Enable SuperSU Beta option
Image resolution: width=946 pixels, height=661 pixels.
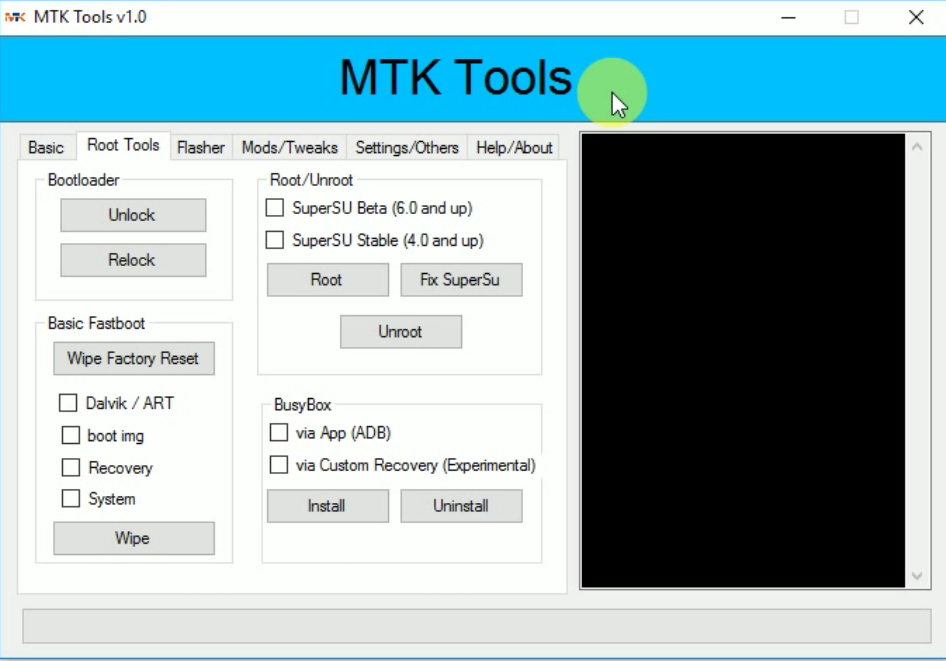click(x=274, y=208)
